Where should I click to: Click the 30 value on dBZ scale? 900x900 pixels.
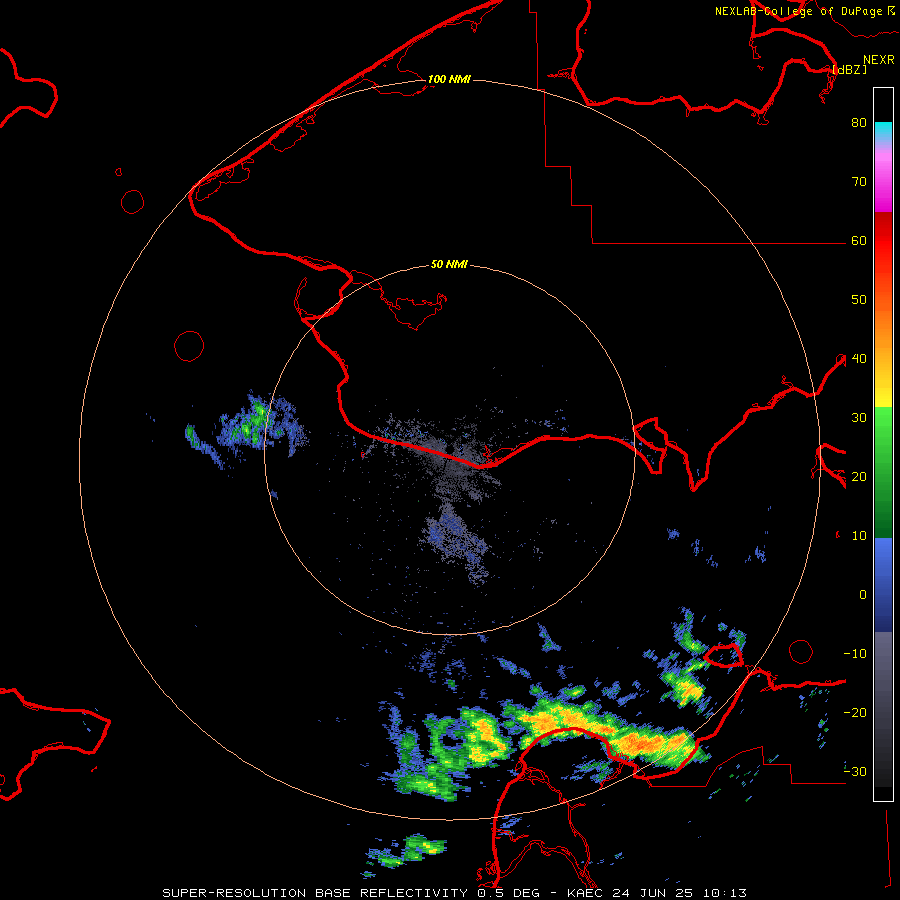pyautogui.click(x=859, y=418)
